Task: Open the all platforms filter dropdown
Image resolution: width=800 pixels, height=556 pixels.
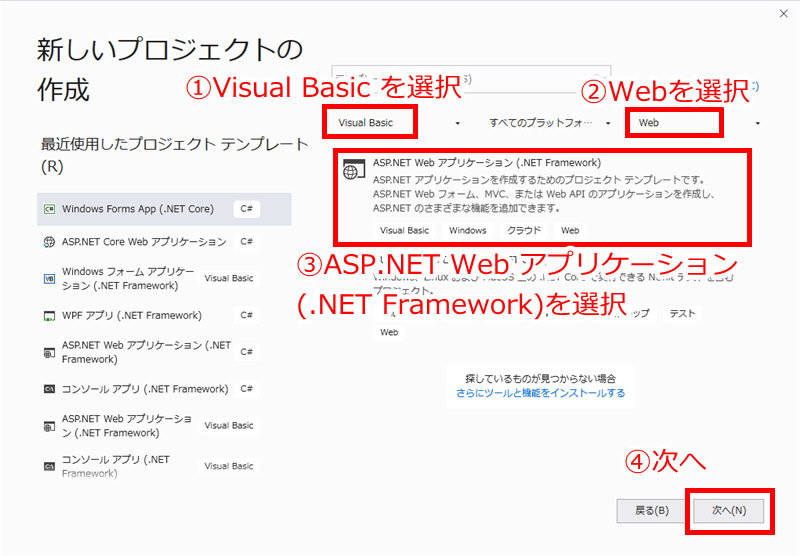Action: click(549, 123)
